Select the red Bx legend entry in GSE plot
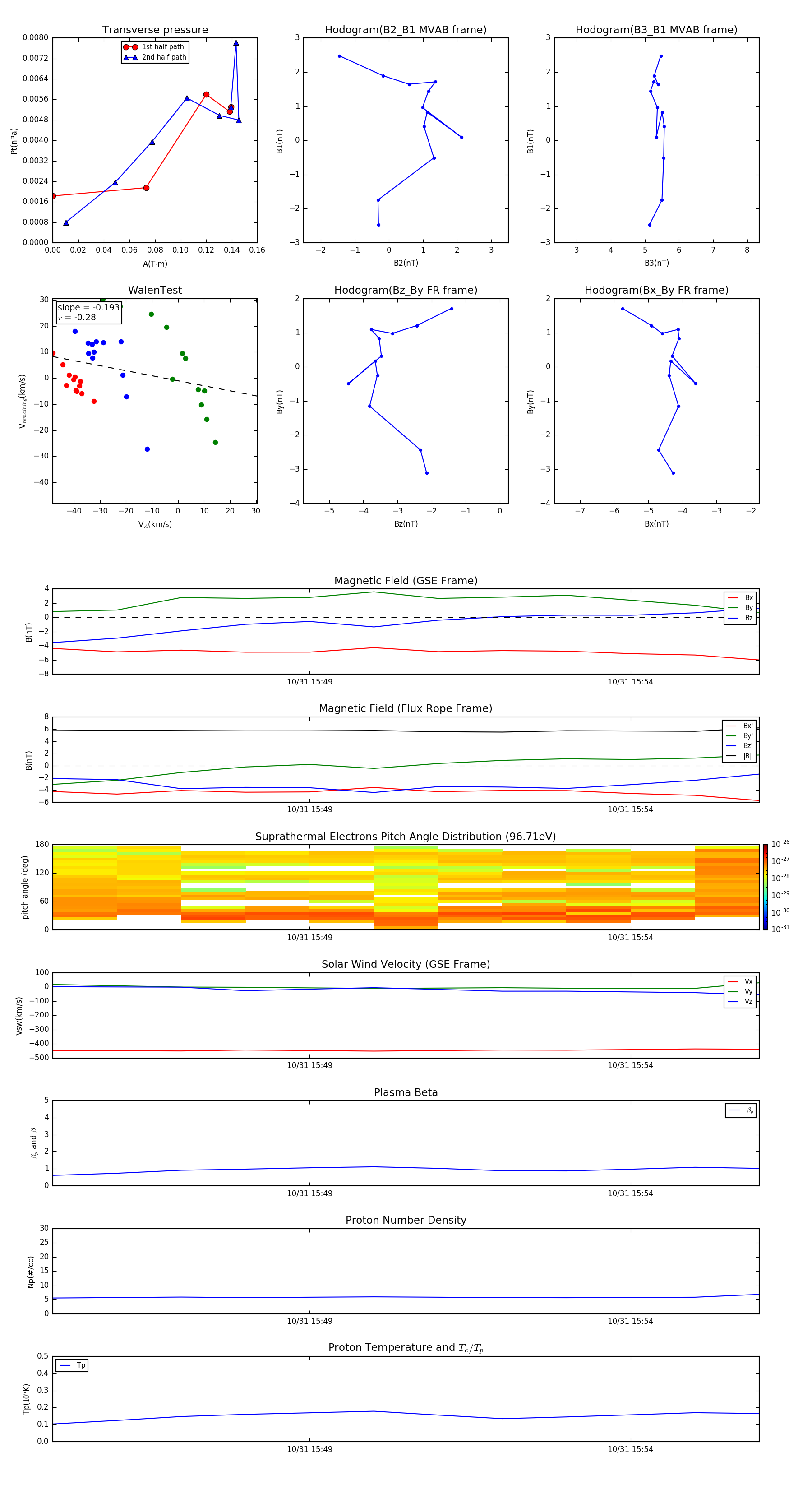 [740, 598]
